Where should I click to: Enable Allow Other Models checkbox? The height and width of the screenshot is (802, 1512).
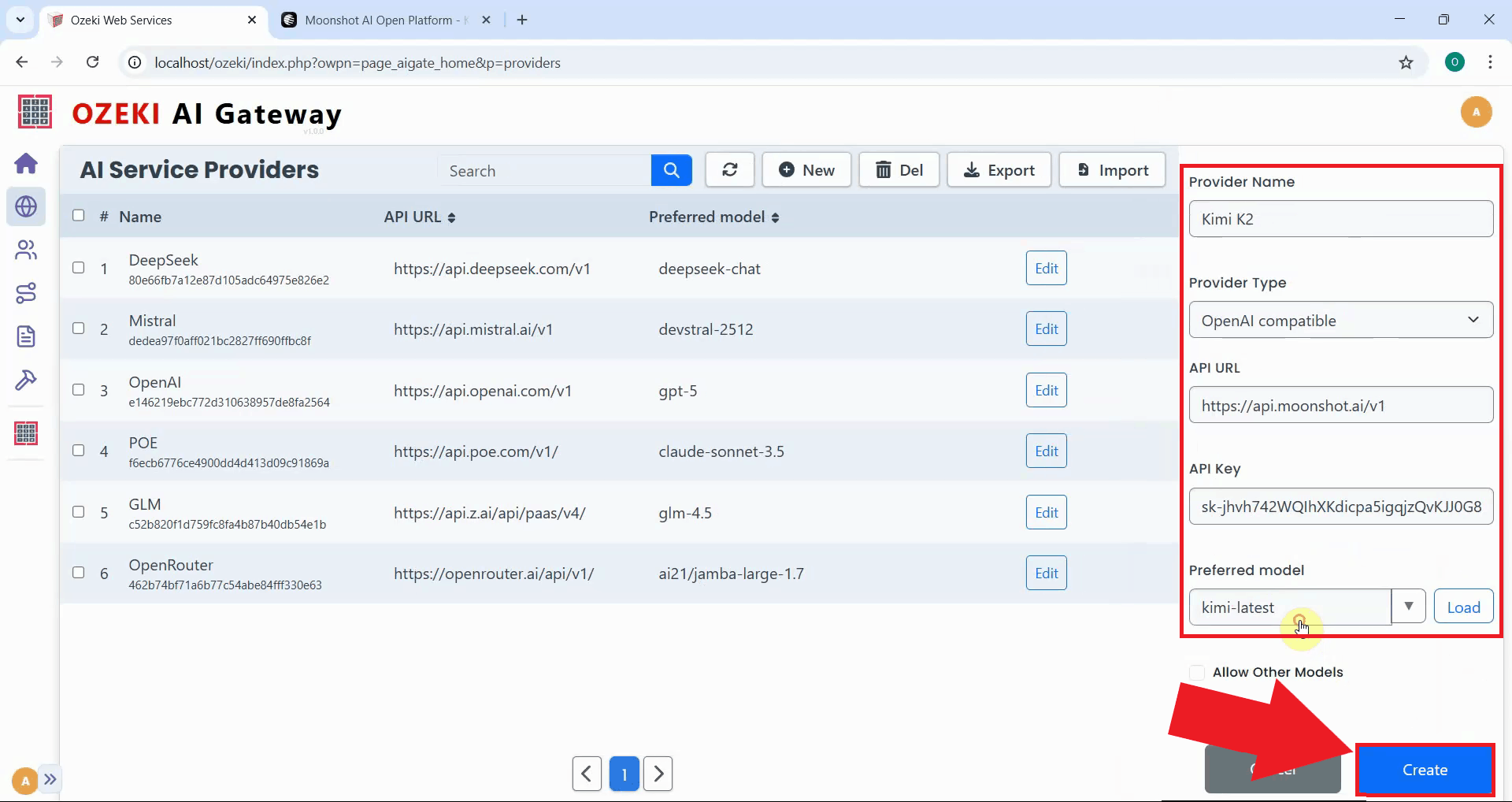1197,672
